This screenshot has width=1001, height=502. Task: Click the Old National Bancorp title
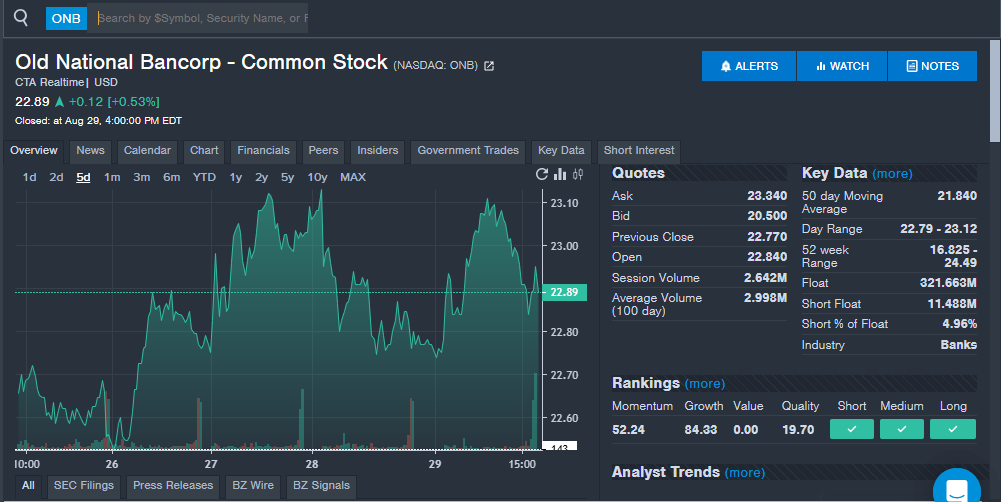point(201,62)
